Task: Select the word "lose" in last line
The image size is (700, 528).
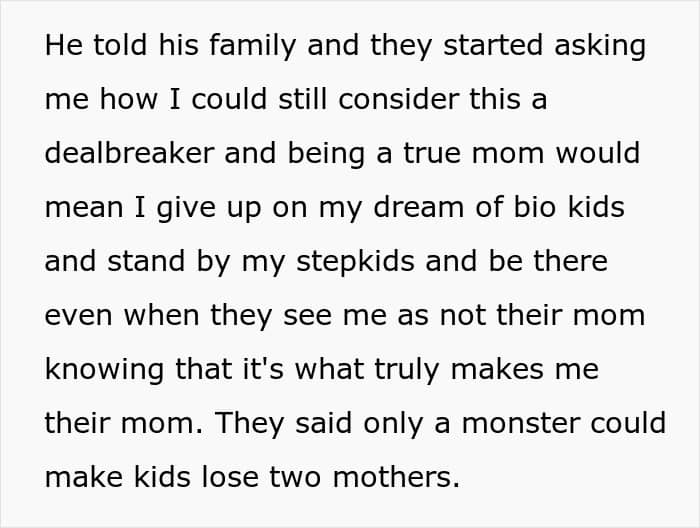Action: pyautogui.click(x=230, y=476)
